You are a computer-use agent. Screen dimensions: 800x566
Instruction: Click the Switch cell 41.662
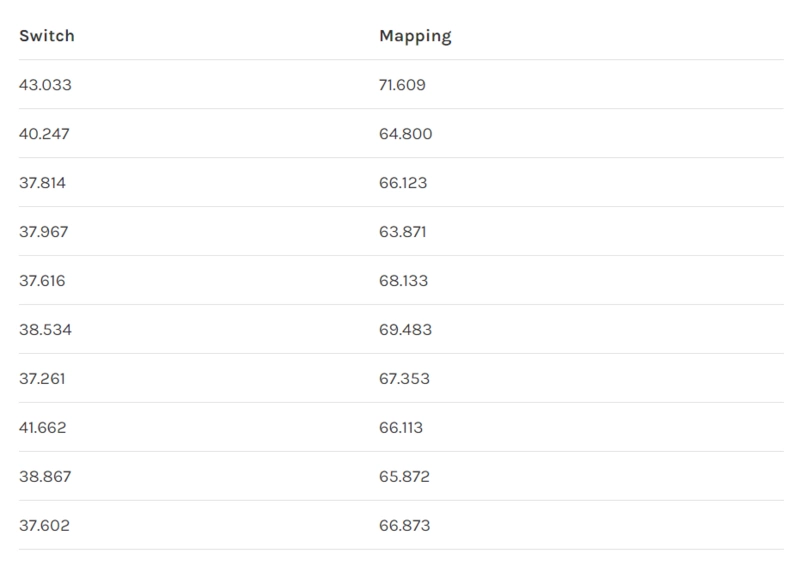[x=43, y=428]
